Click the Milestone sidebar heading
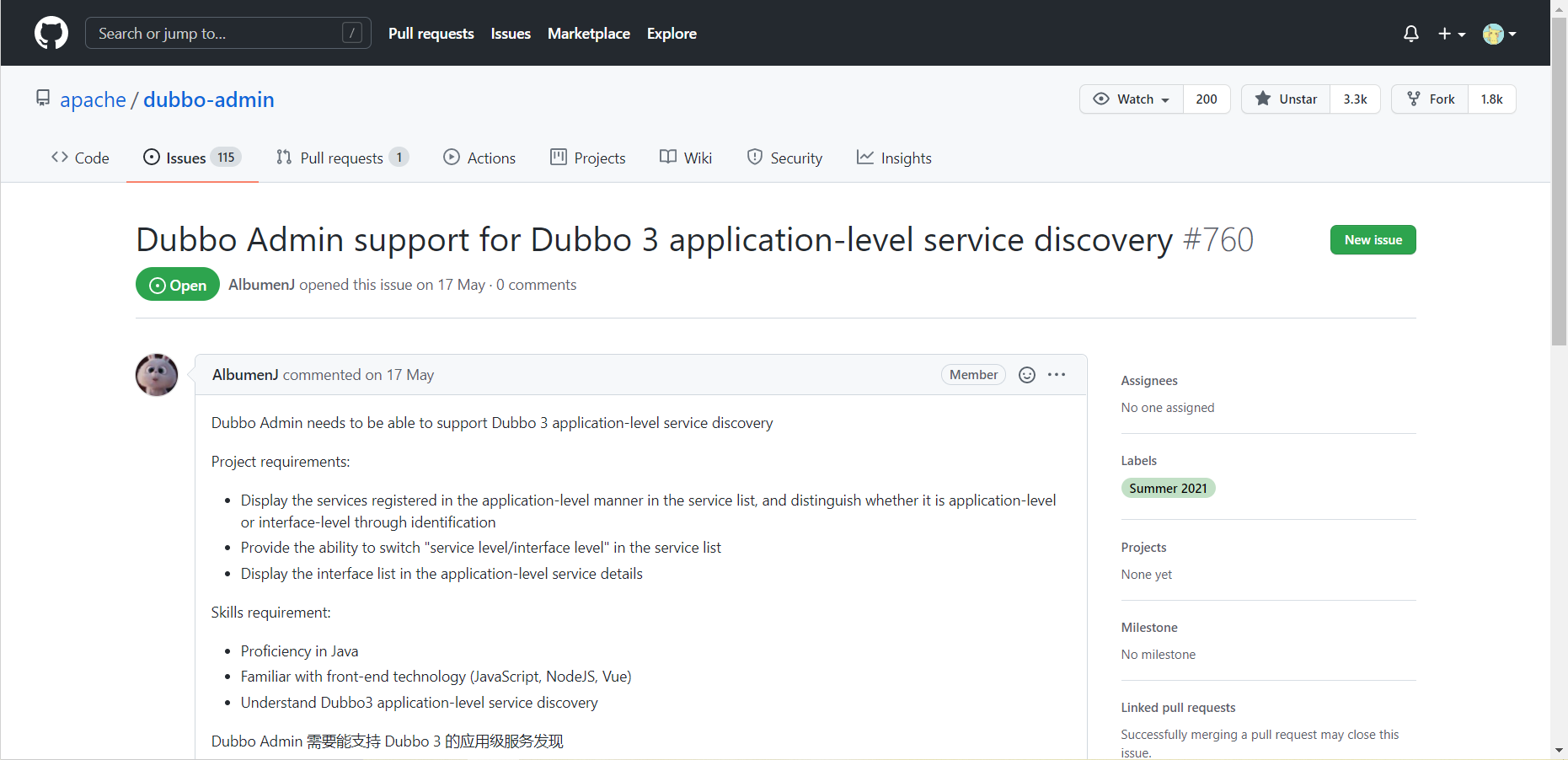Image resolution: width=1568 pixels, height=760 pixels. pyautogui.click(x=1149, y=628)
